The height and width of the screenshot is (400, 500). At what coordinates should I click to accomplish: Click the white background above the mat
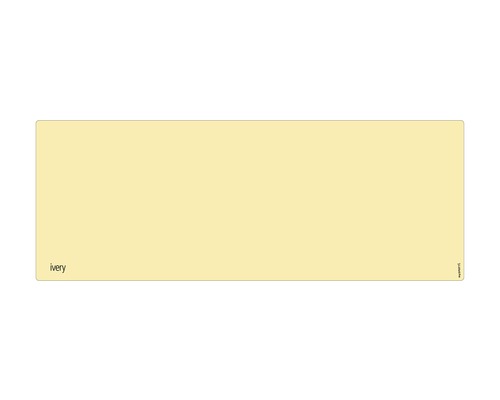[x=250, y=60]
